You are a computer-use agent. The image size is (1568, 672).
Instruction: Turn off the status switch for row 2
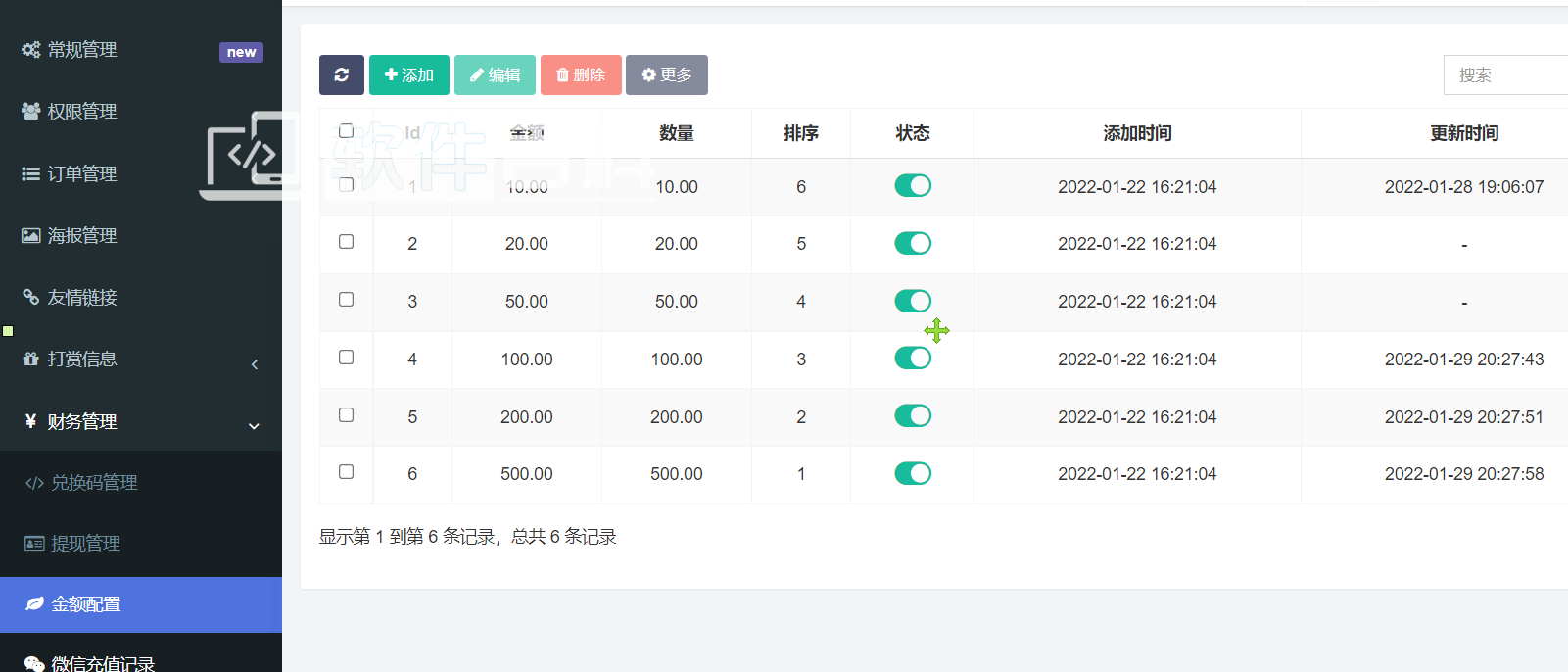coord(913,243)
